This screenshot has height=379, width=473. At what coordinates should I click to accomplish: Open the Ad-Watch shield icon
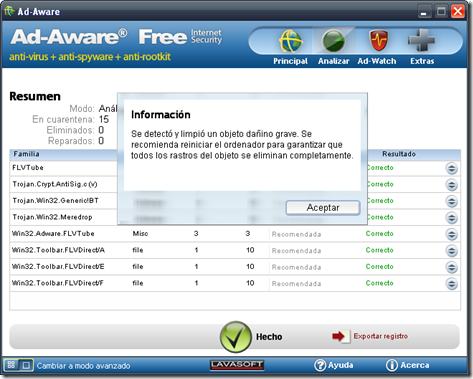click(379, 40)
